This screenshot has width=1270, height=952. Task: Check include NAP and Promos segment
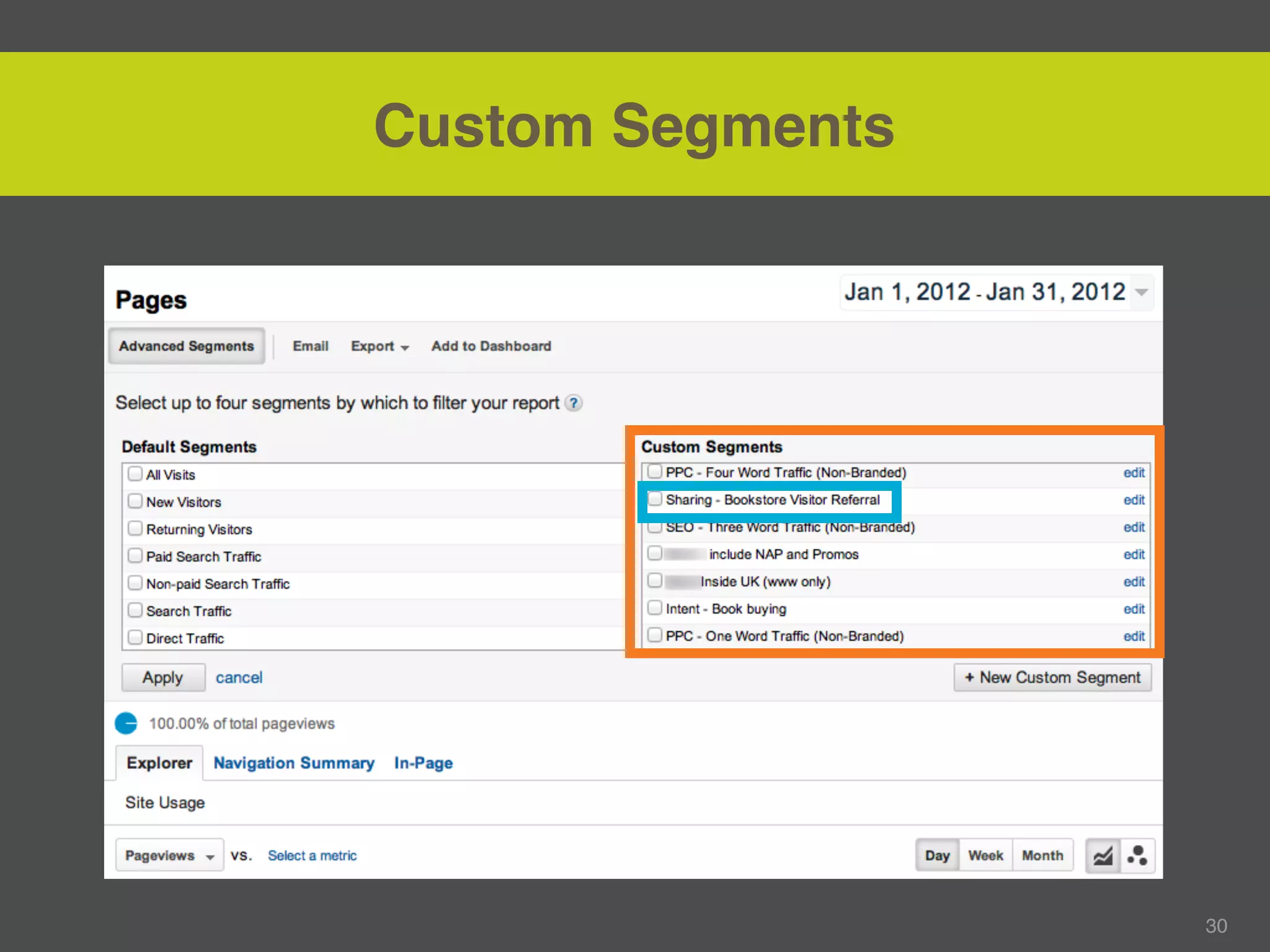pyautogui.click(x=655, y=553)
